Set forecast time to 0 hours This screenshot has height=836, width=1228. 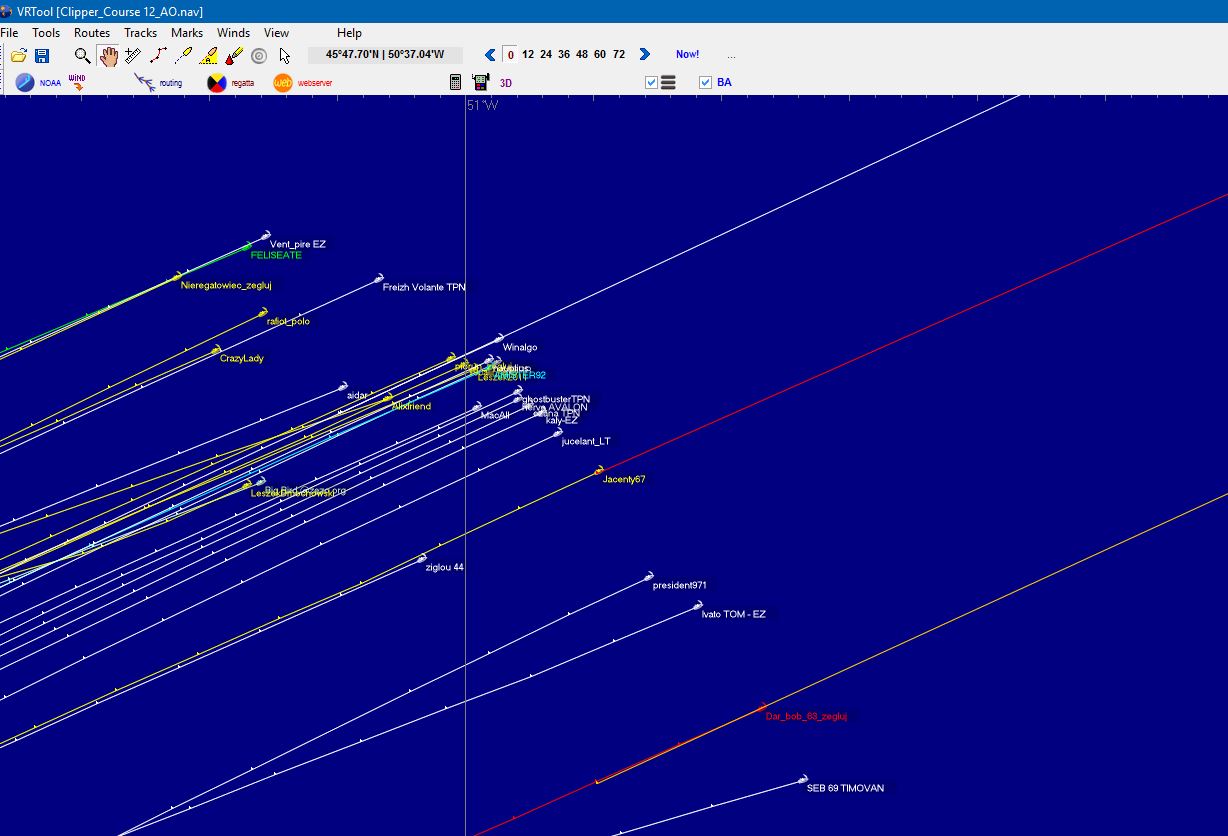coord(510,55)
